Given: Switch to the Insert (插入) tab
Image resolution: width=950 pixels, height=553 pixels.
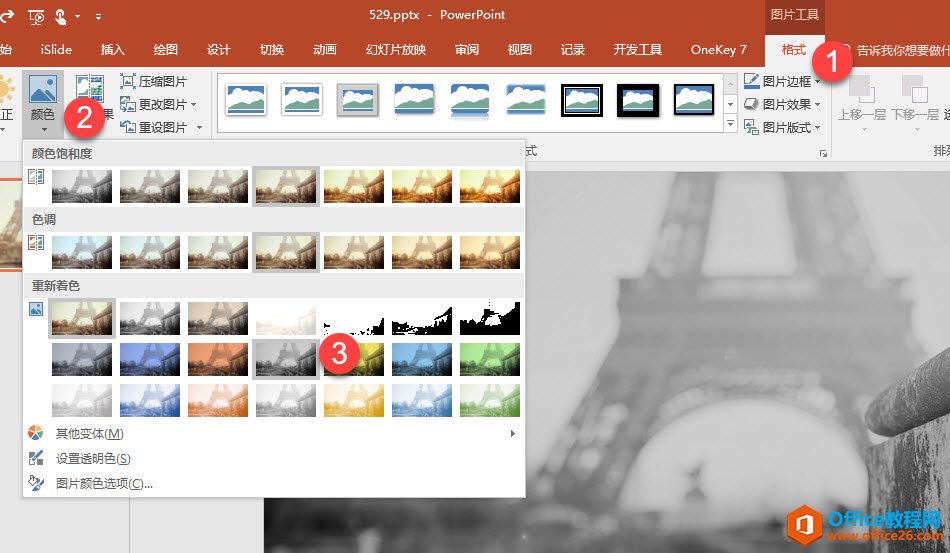Looking at the screenshot, I should (x=113, y=50).
